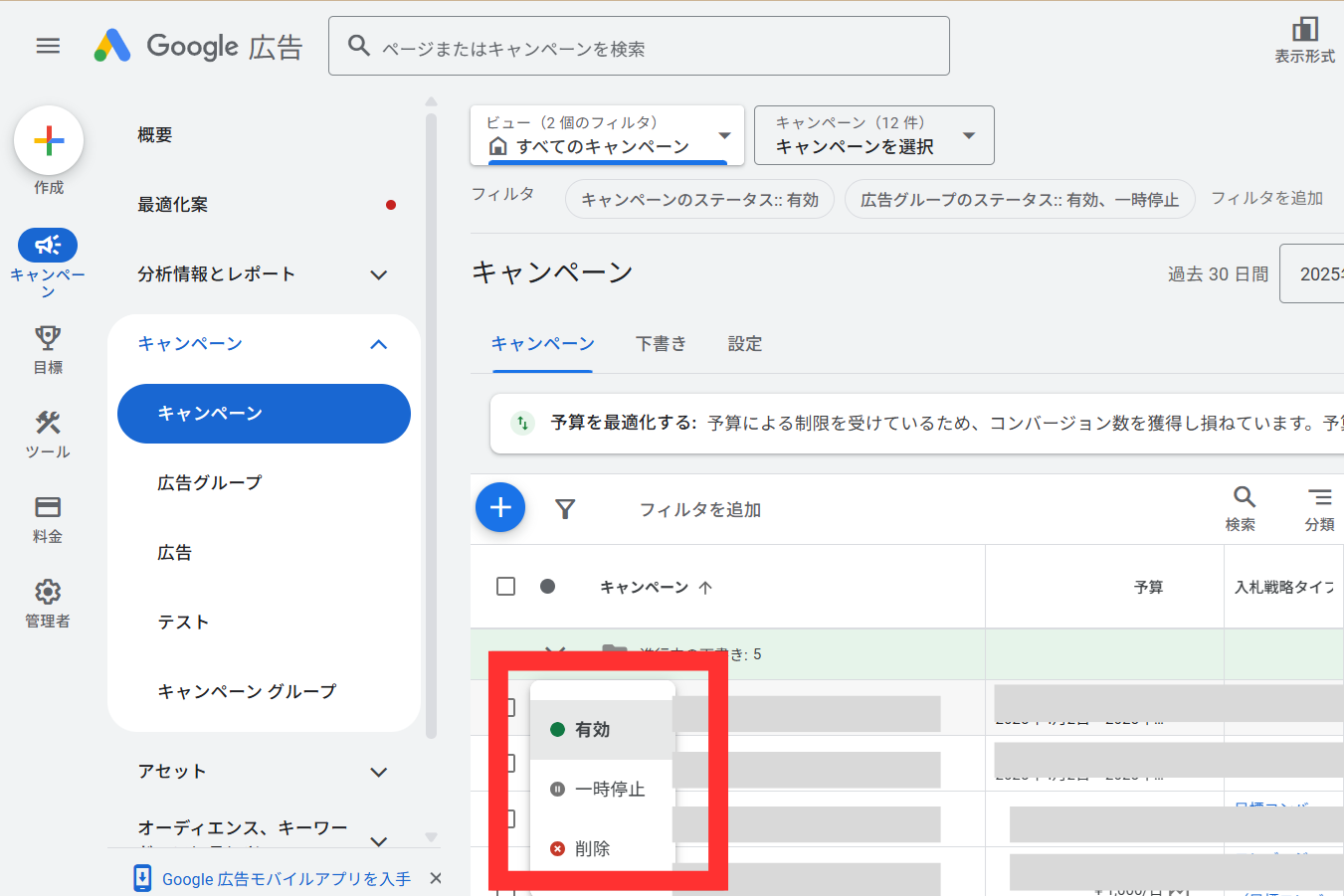Click the budget optimization arrows icon

pos(522,423)
